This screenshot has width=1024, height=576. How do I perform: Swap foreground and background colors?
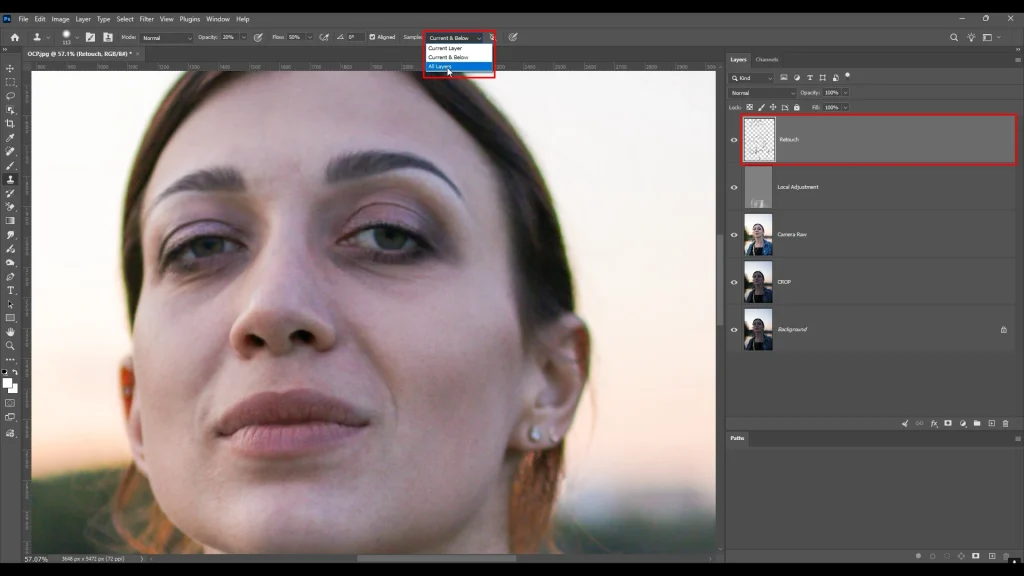click(15, 372)
